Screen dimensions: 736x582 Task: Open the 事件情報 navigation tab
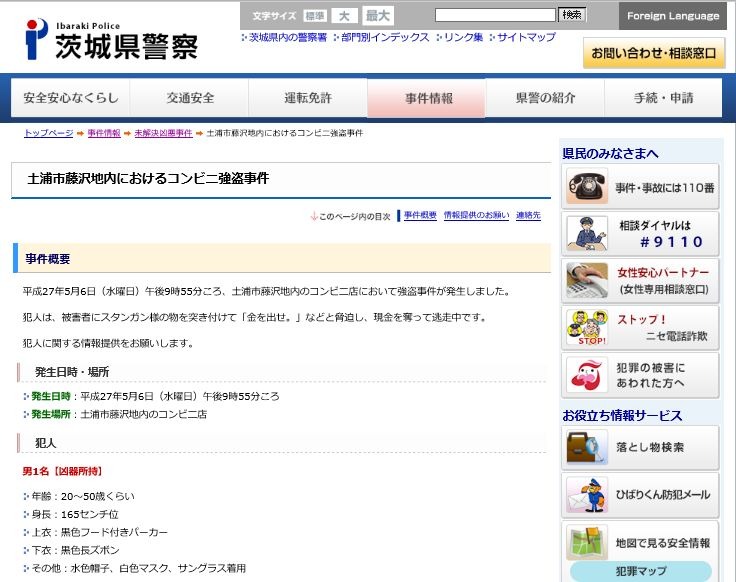[427, 99]
